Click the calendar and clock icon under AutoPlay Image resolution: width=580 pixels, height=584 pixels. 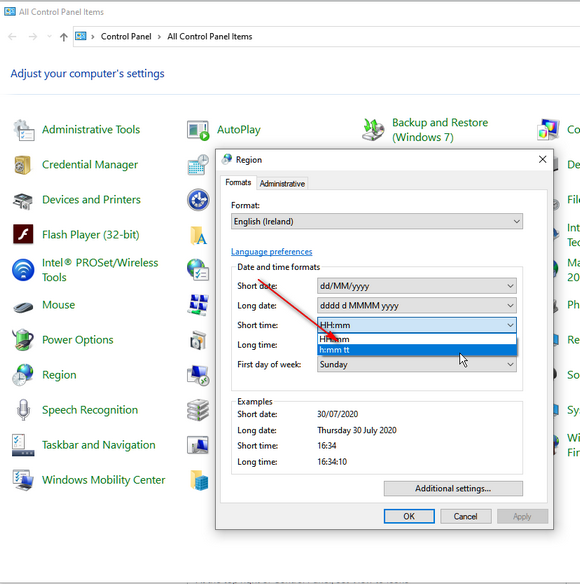pos(198,165)
